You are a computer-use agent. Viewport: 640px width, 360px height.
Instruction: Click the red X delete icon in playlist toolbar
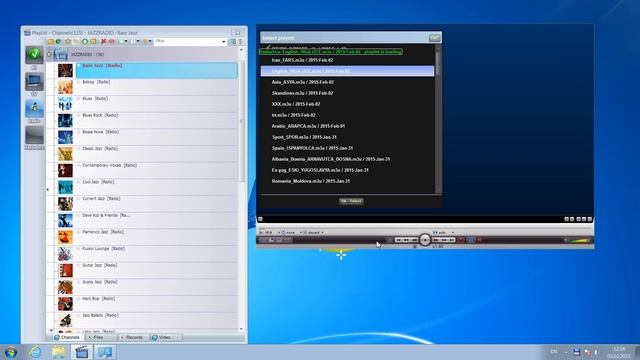[x=103, y=42]
